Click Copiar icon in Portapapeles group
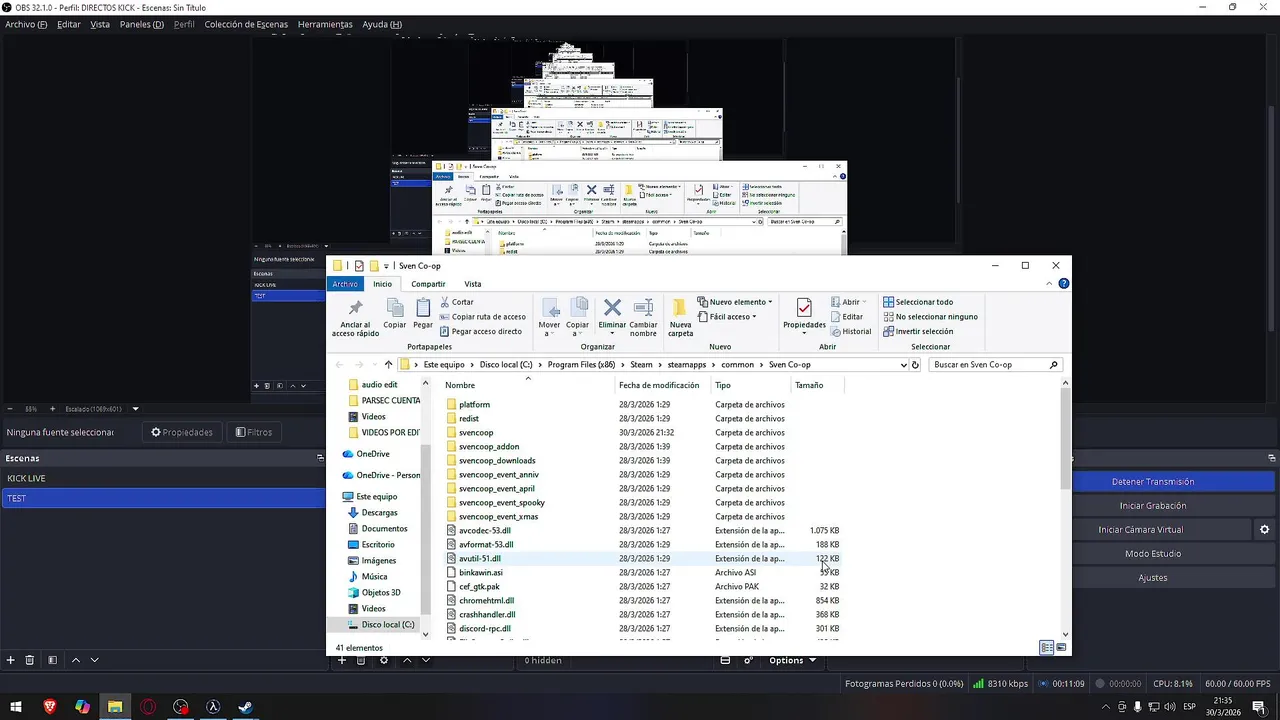Screen dimensions: 1280x720 (x=395, y=308)
